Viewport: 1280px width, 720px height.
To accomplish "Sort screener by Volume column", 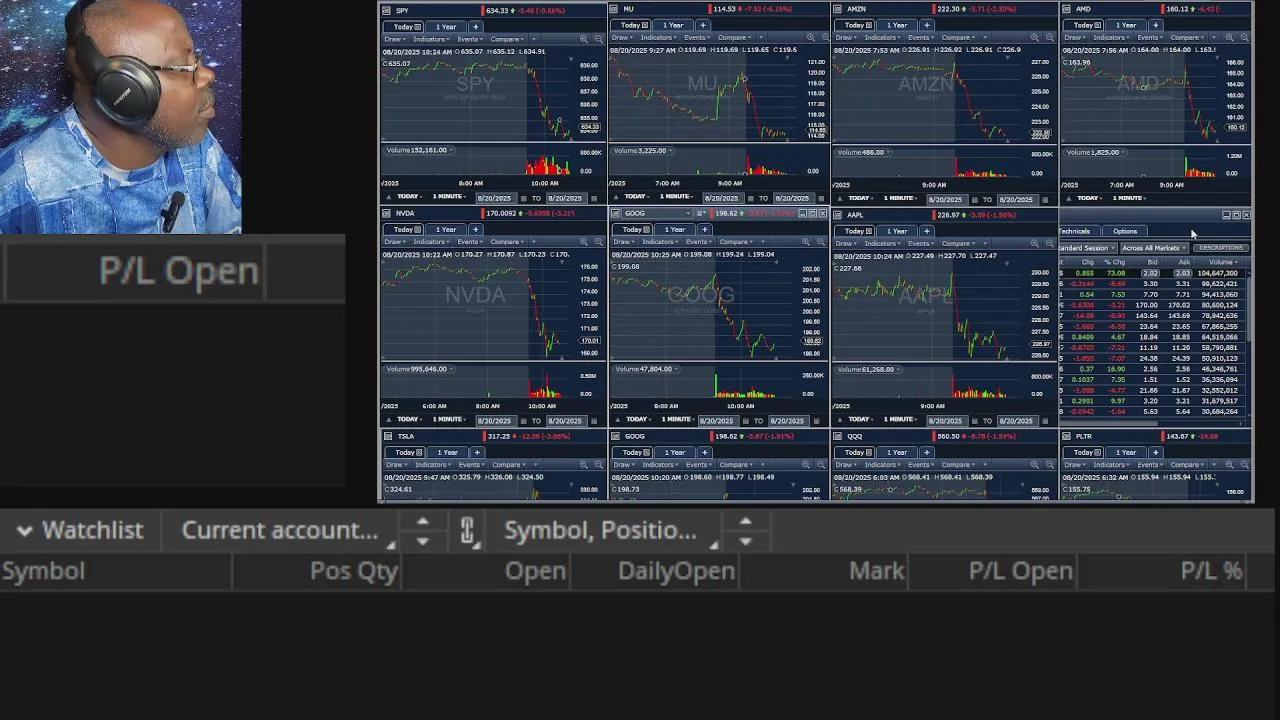I will pyautogui.click(x=1220, y=262).
